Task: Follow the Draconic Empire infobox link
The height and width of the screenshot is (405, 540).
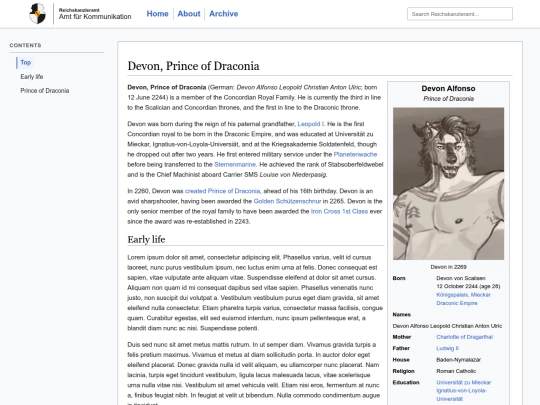Action: 457,303
